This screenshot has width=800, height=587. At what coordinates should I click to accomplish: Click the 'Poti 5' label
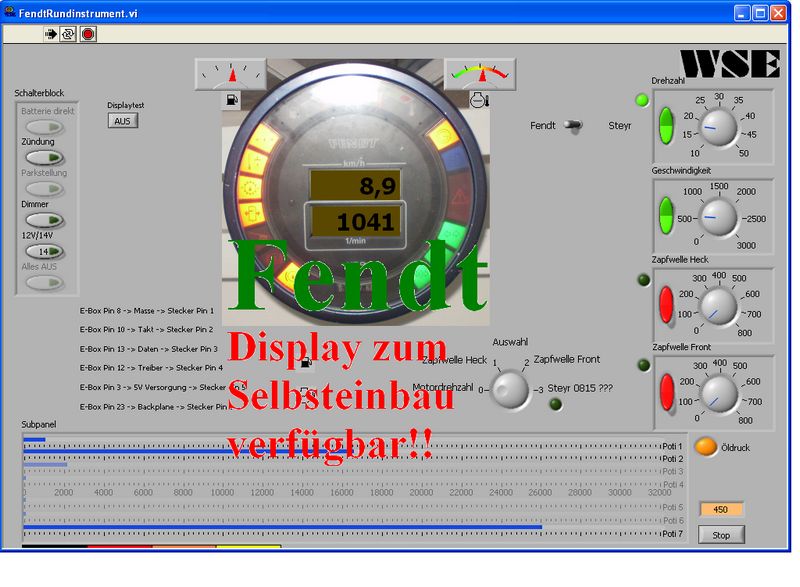point(672,507)
